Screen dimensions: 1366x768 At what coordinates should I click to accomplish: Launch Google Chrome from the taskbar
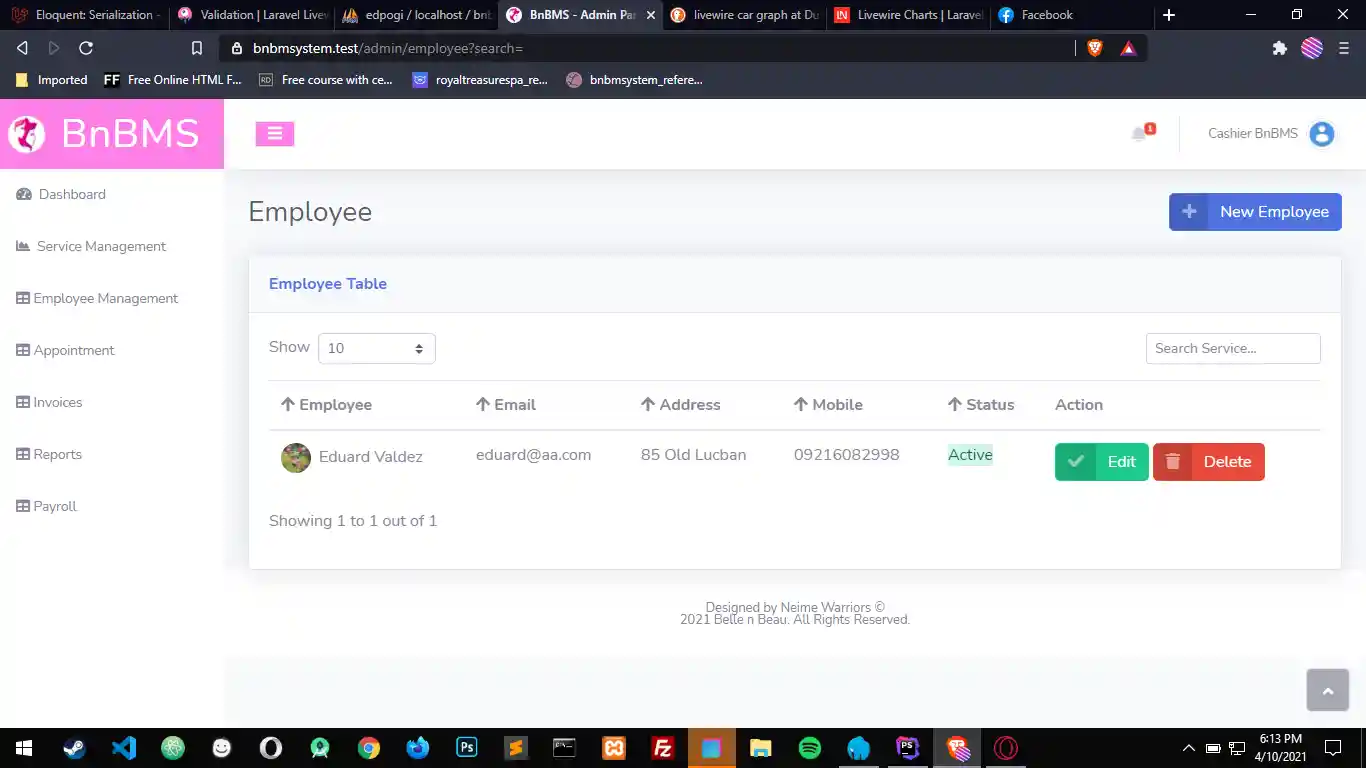click(x=369, y=748)
